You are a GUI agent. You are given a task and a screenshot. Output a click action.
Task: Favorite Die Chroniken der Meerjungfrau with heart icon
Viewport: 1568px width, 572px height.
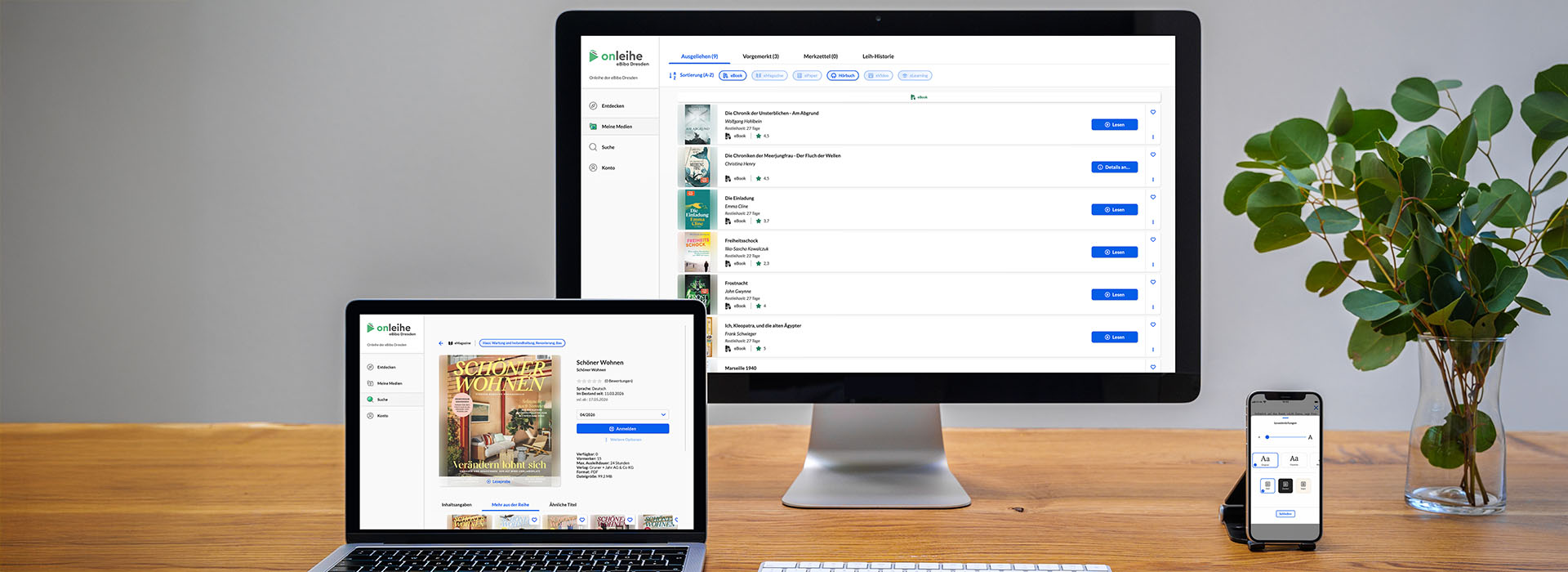click(1153, 154)
